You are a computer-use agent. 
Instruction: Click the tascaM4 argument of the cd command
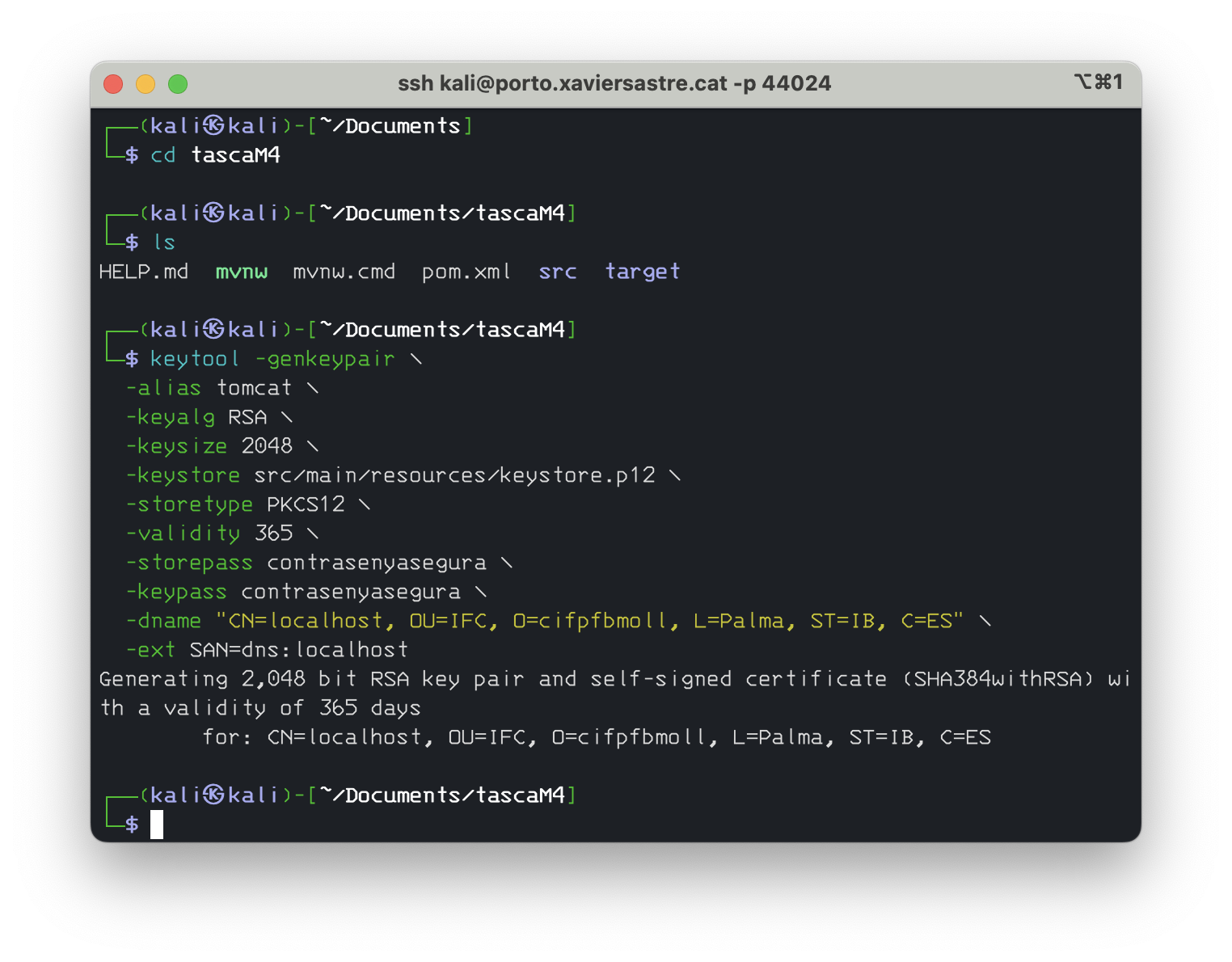coord(235,155)
